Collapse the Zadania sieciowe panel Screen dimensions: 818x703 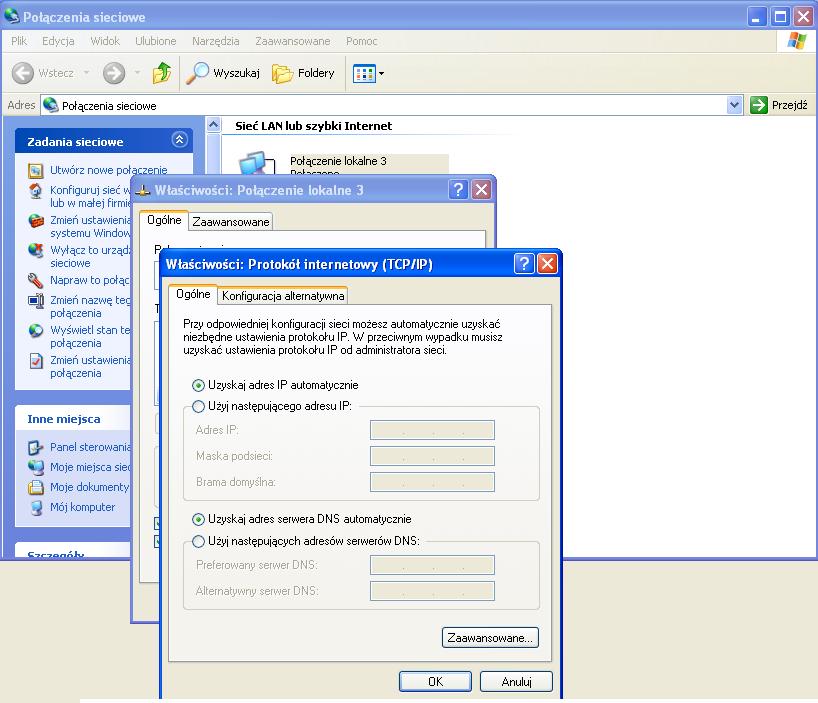(x=179, y=140)
